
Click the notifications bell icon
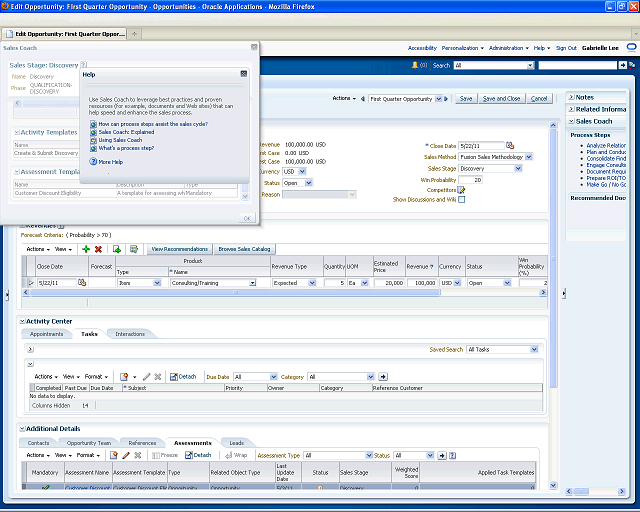415,65
